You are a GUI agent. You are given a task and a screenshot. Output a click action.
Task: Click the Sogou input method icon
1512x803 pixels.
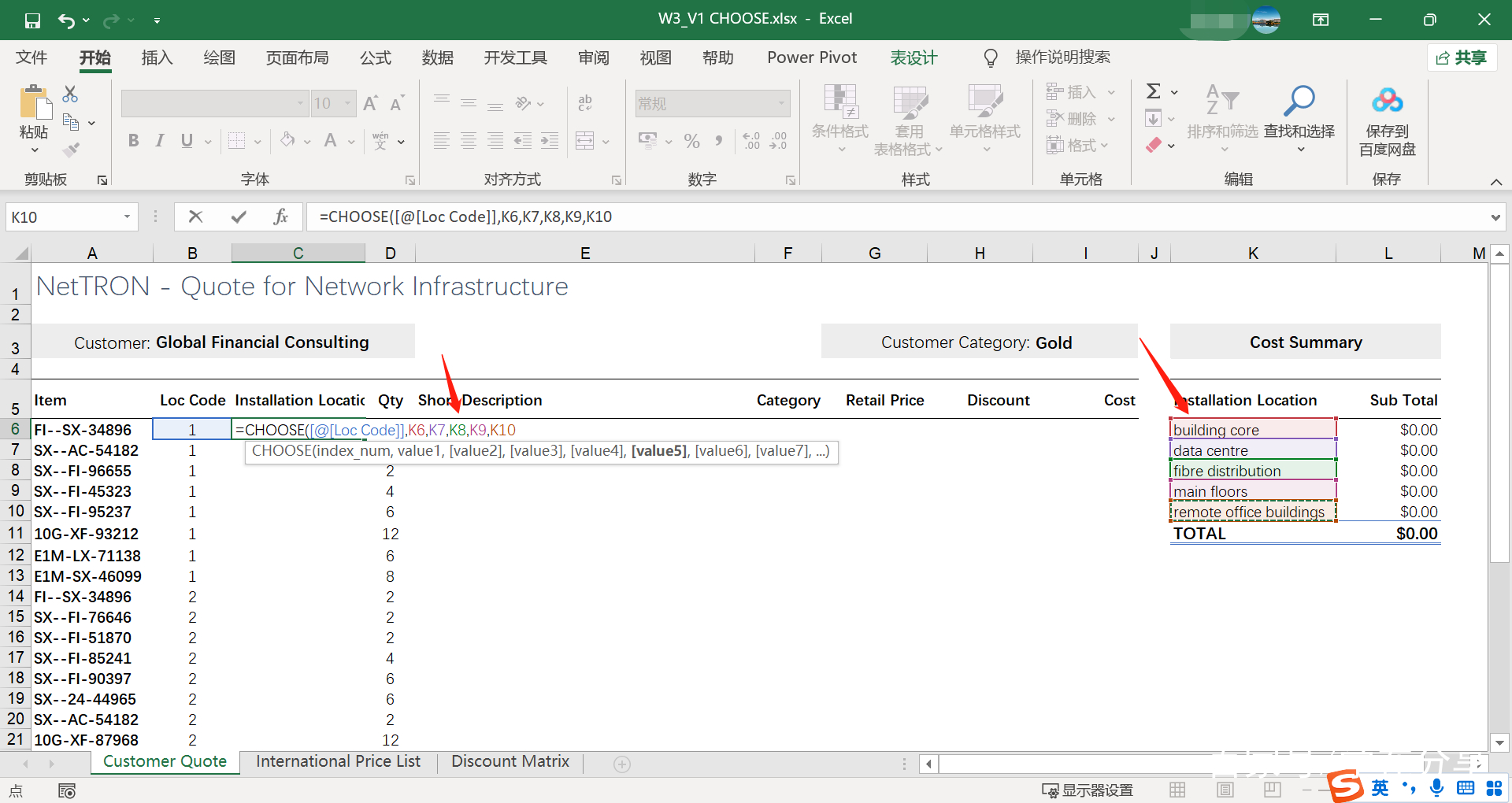1345,786
